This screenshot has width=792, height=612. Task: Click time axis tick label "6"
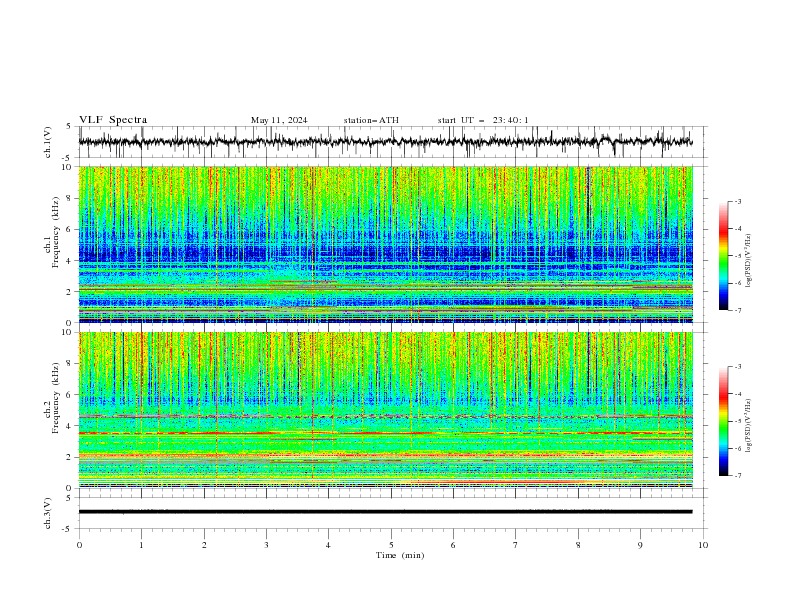click(x=453, y=545)
